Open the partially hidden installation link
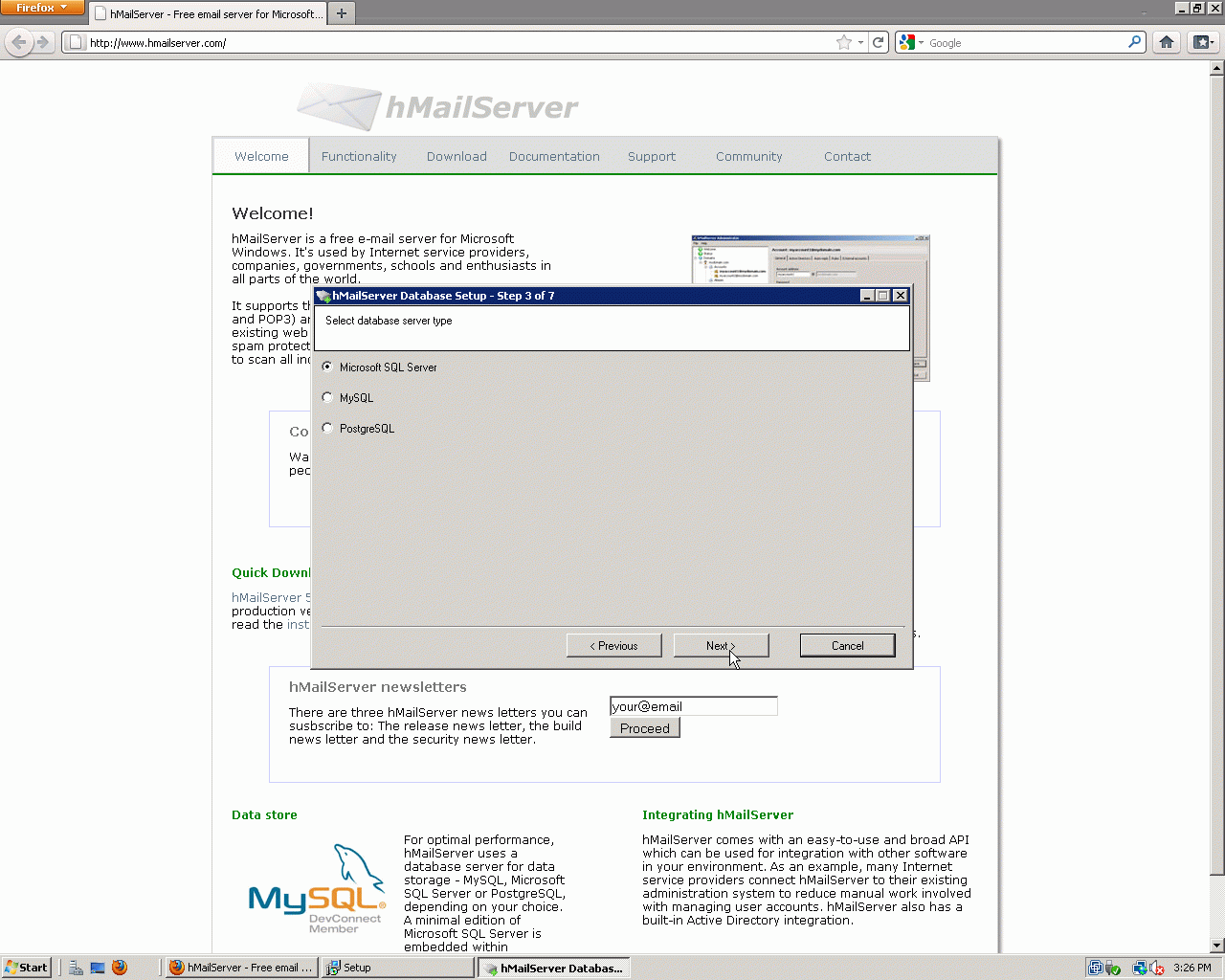Viewport: 1225px width, 980px height. point(299,625)
